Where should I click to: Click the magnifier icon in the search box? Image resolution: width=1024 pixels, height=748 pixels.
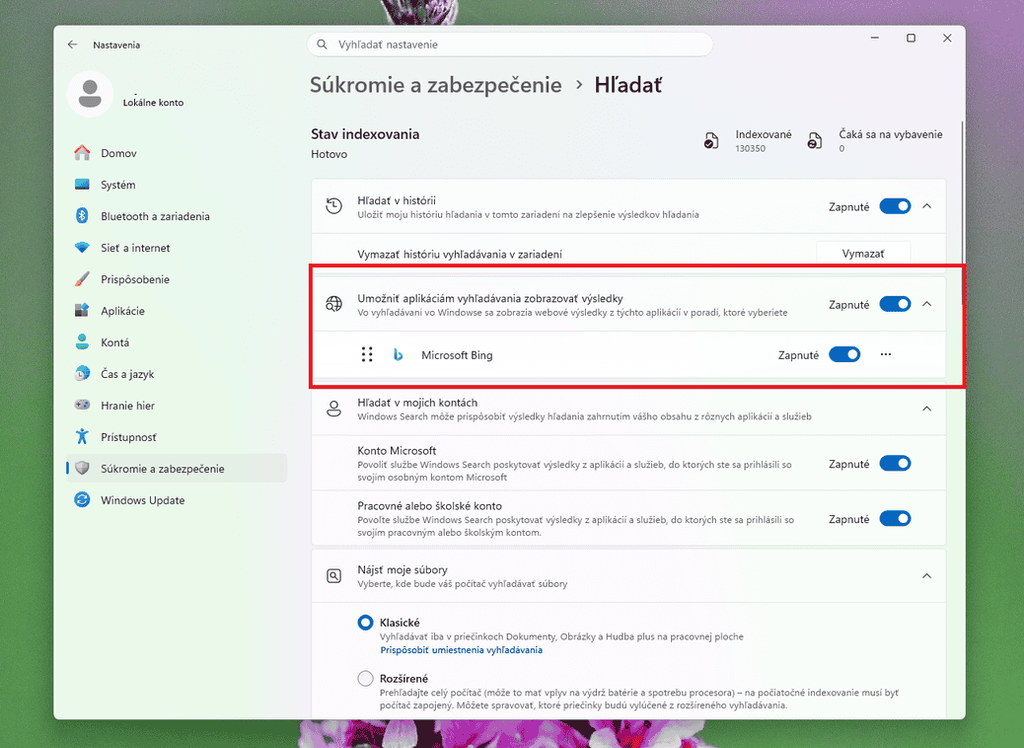coord(322,44)
